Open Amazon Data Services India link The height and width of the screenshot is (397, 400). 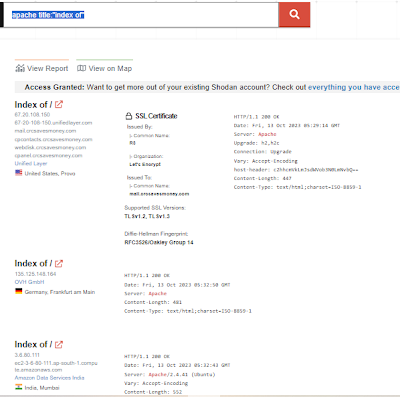click(49, 378)
